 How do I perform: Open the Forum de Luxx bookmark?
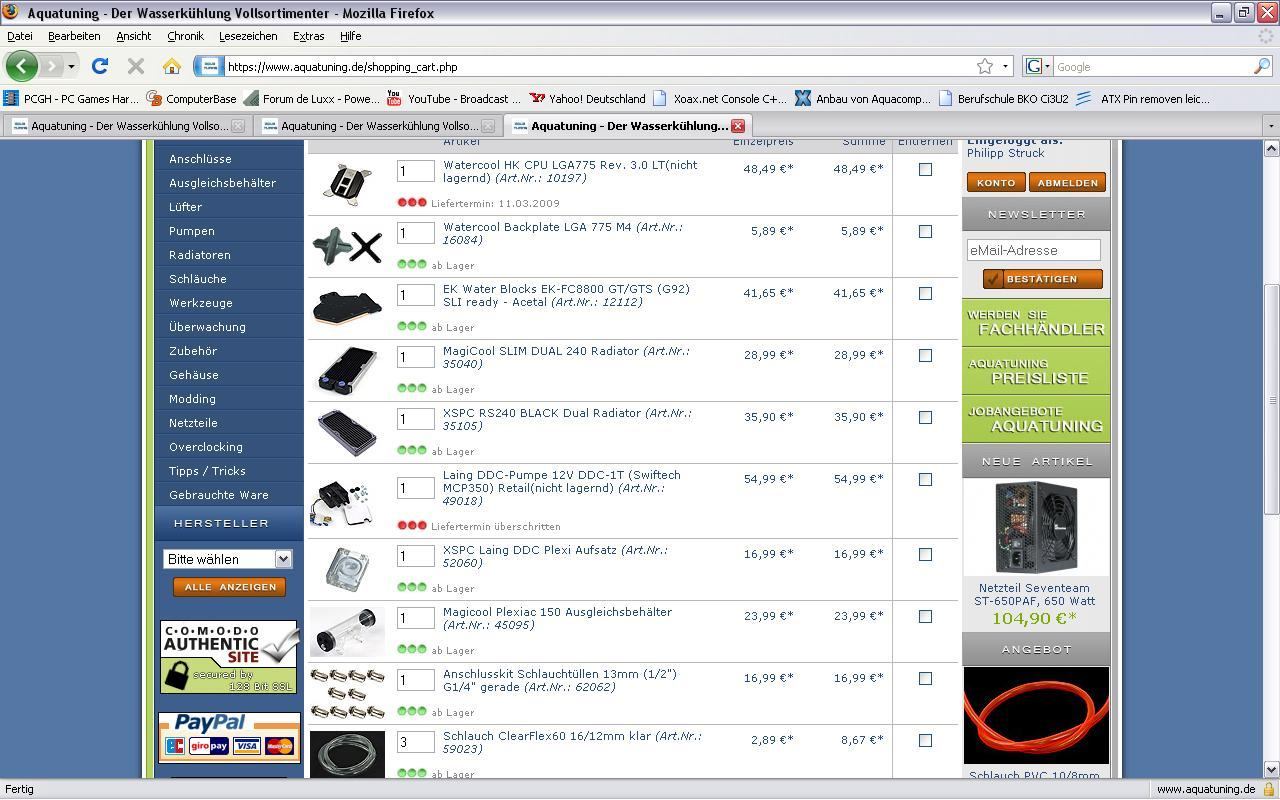(x=311, y=98)
